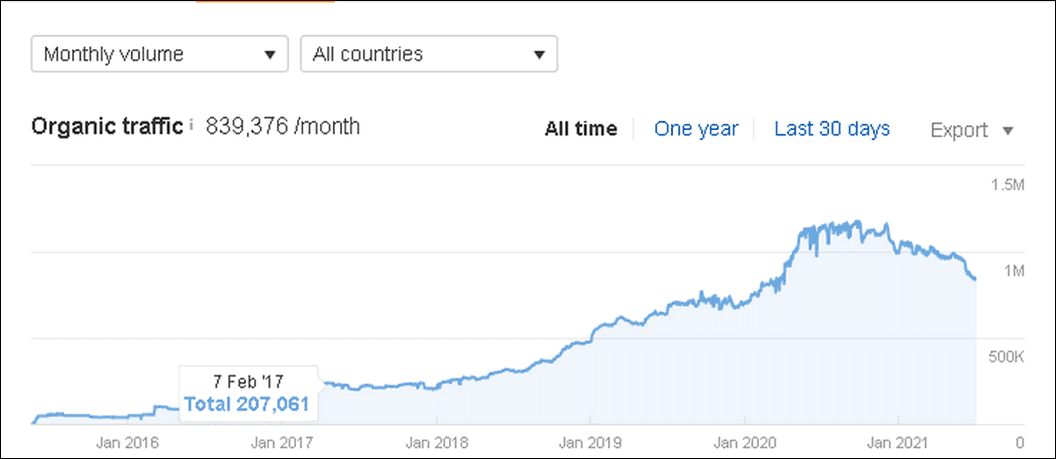The height and width of the screenshot is (459, 1056).
Task: Expand the All countries selector
Action: 428,54
